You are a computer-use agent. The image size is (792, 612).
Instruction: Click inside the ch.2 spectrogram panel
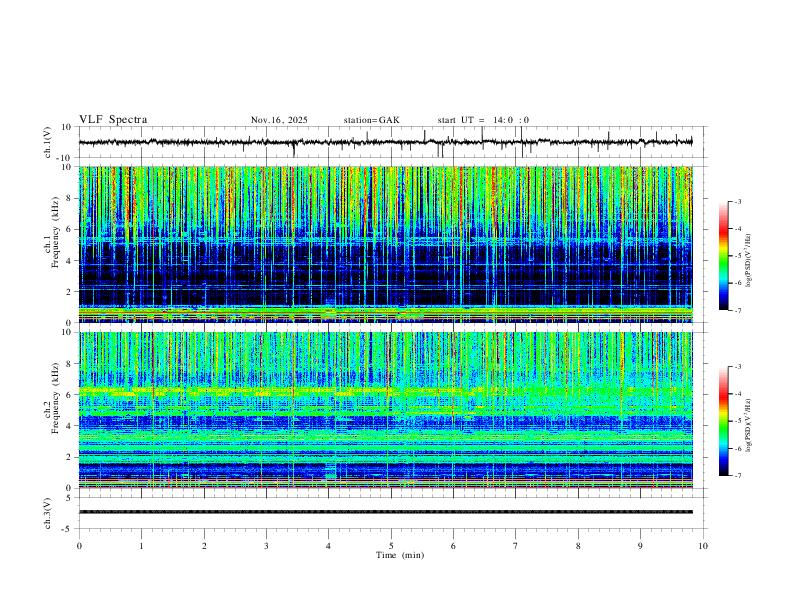(x=385, y=410)
